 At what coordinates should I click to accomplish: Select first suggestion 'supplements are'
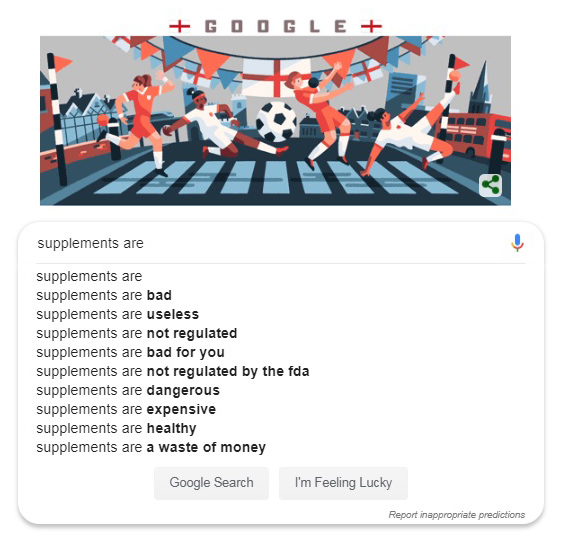89,276
